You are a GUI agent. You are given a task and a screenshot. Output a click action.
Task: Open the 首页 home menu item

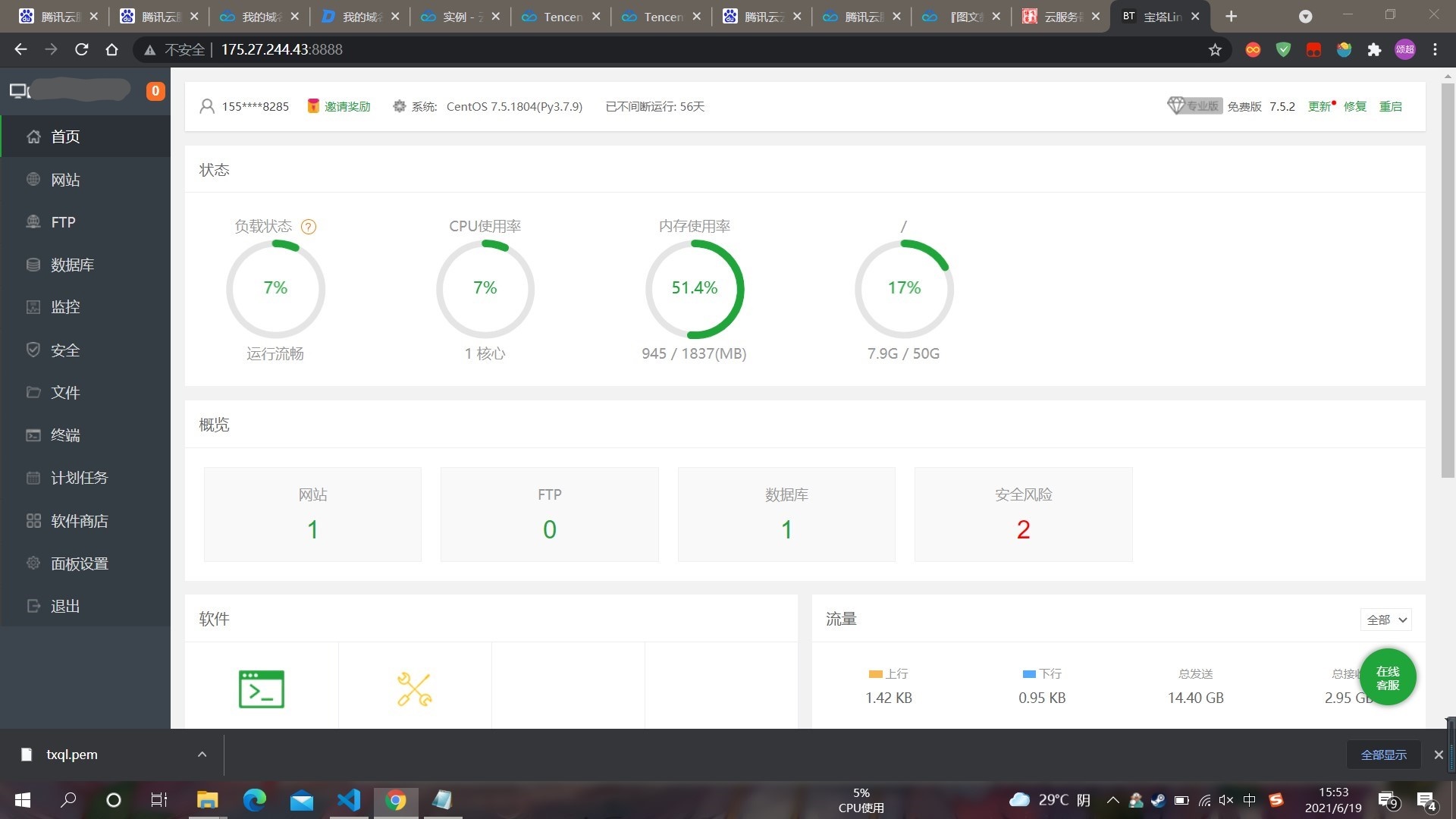point(86,136)
